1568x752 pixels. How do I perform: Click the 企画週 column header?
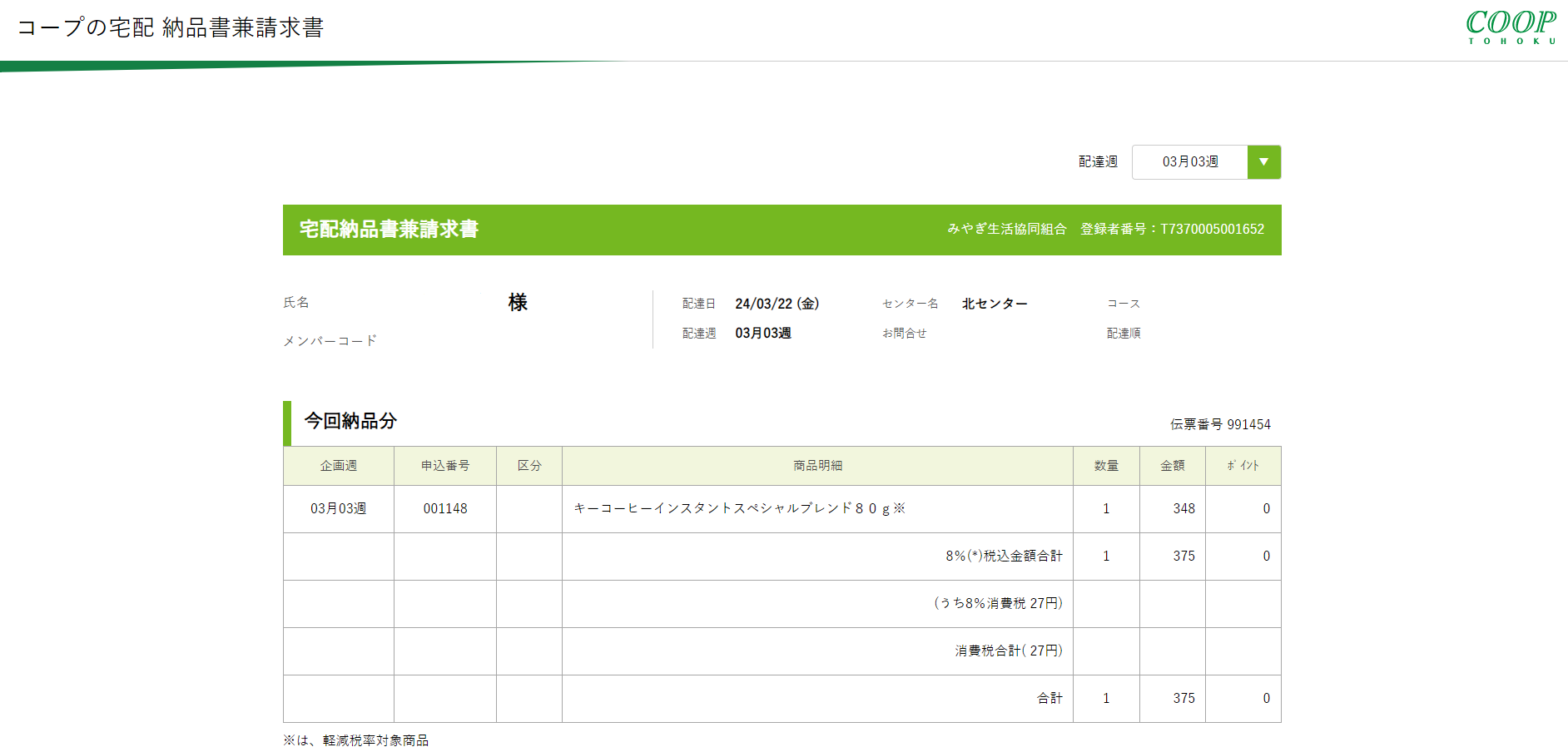click(339, 466)
